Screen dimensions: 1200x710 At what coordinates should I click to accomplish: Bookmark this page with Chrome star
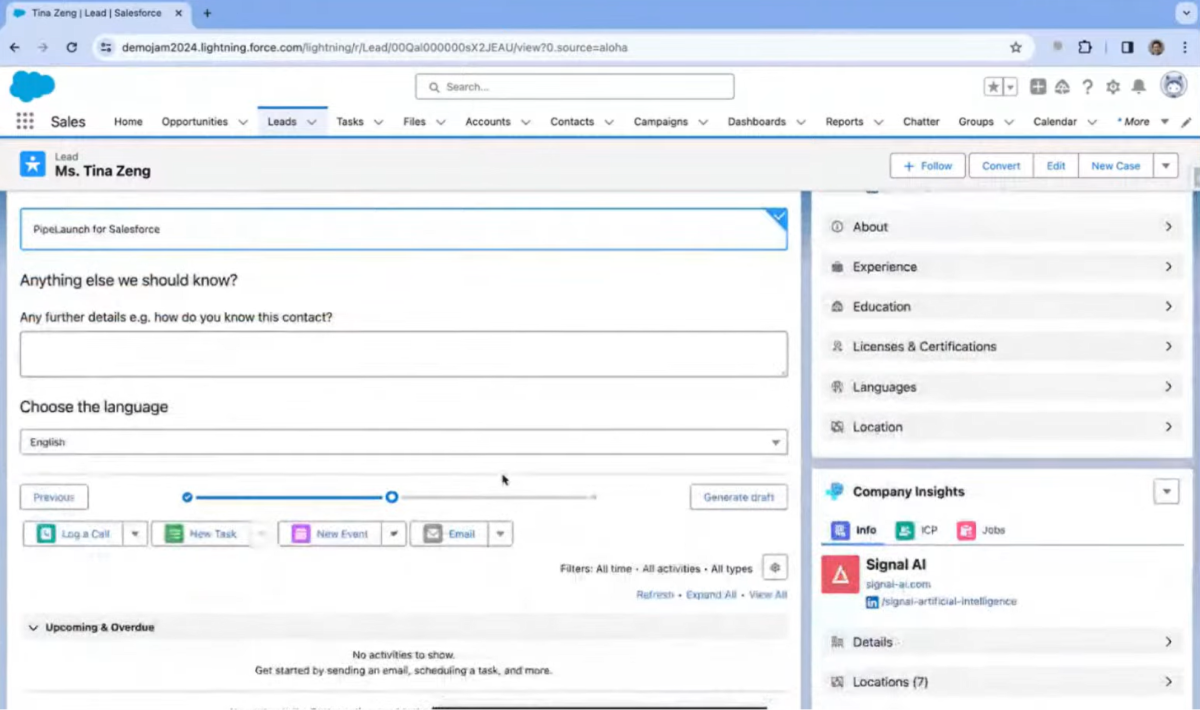[x=1016, y=47]
